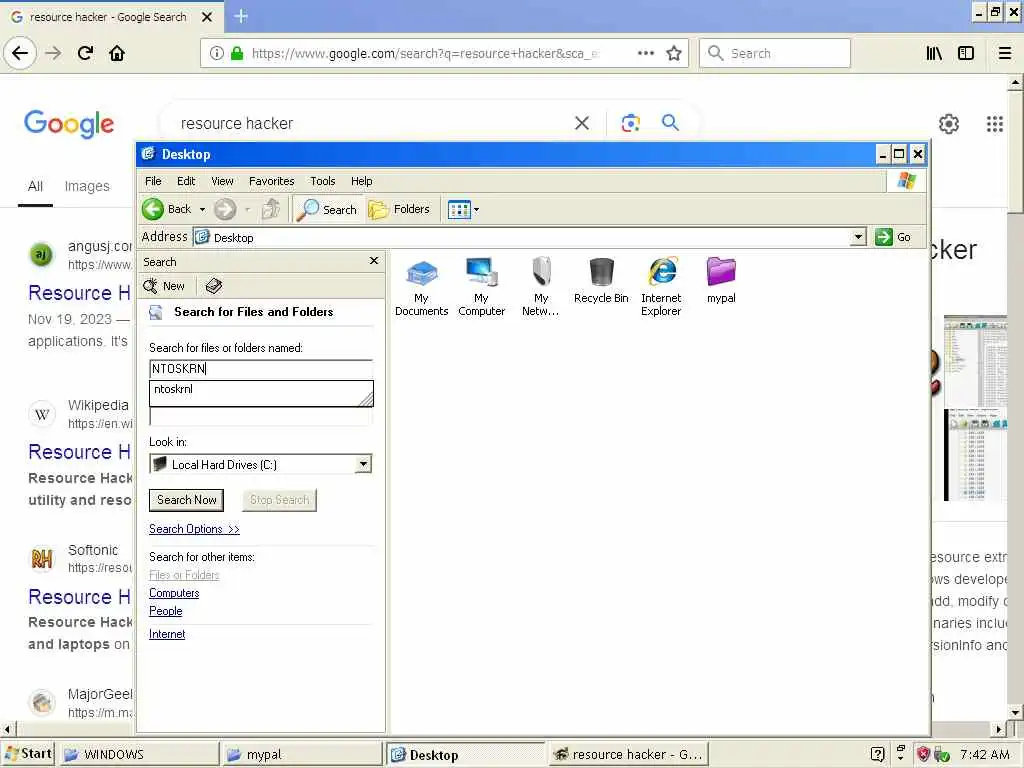This screenshot has width=1024, height=768.
Task: Select the Google All results tab
Action: (35, 186)
